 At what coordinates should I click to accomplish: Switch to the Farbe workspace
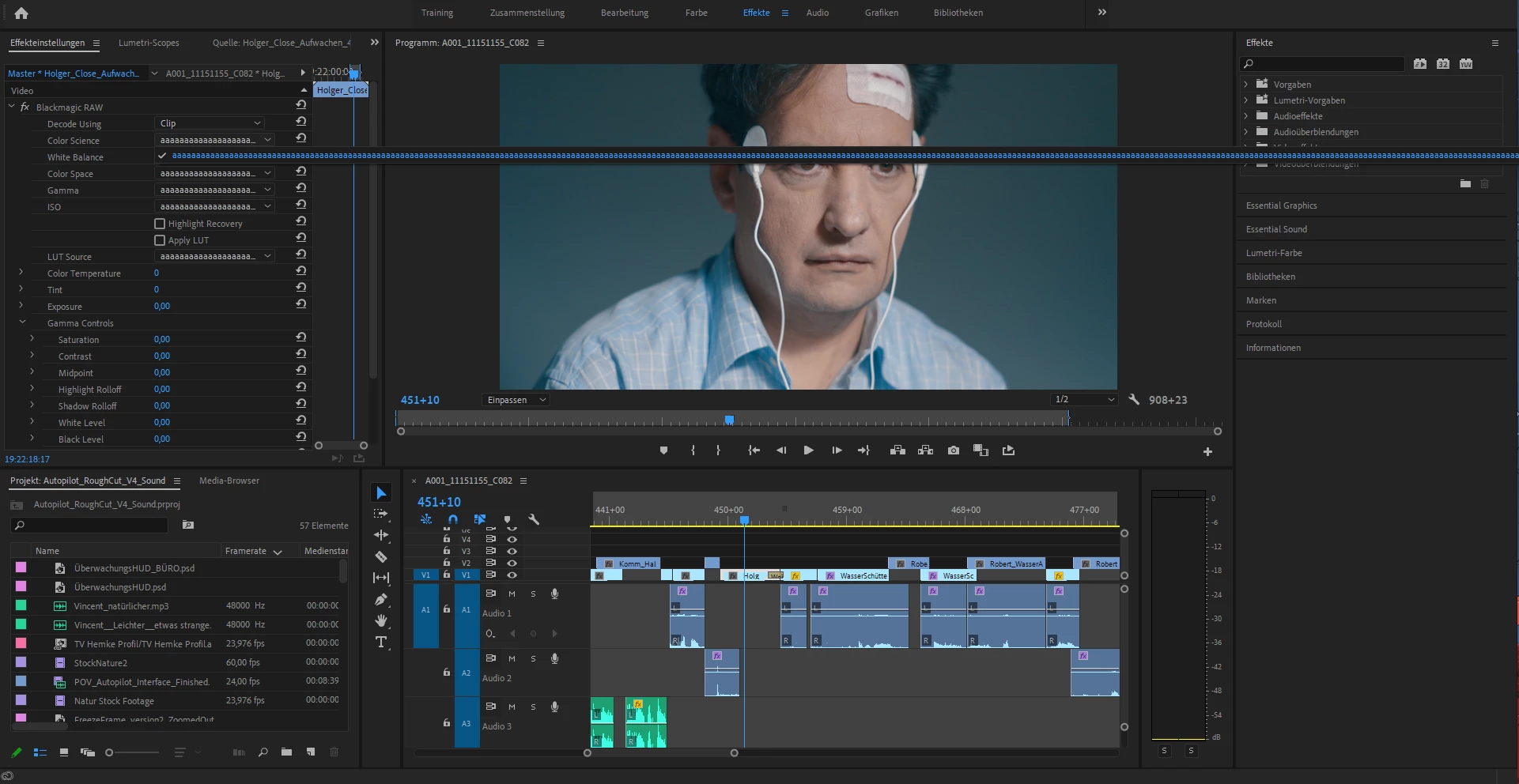point(696,13)
